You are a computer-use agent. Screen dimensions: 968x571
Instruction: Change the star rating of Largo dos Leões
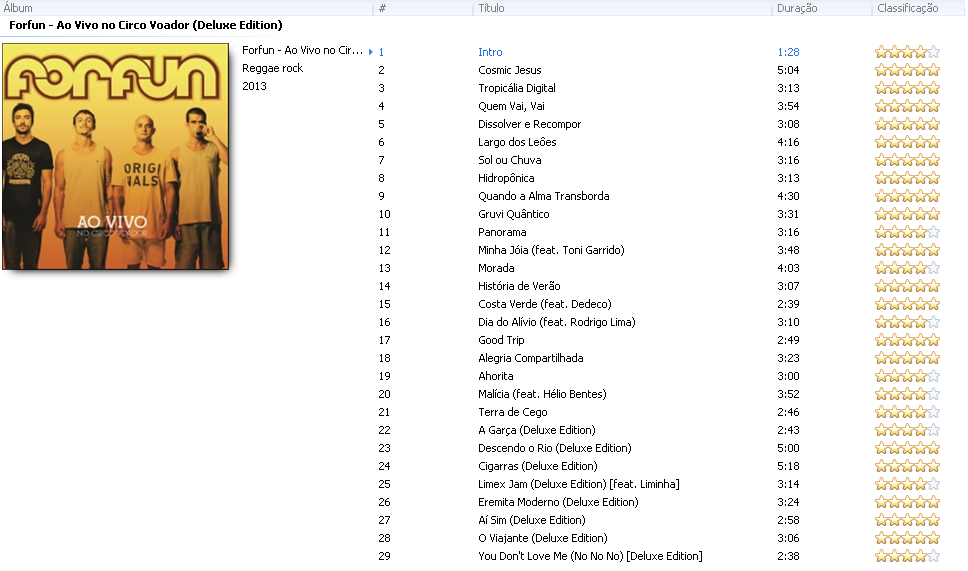(x=908, y=142)
